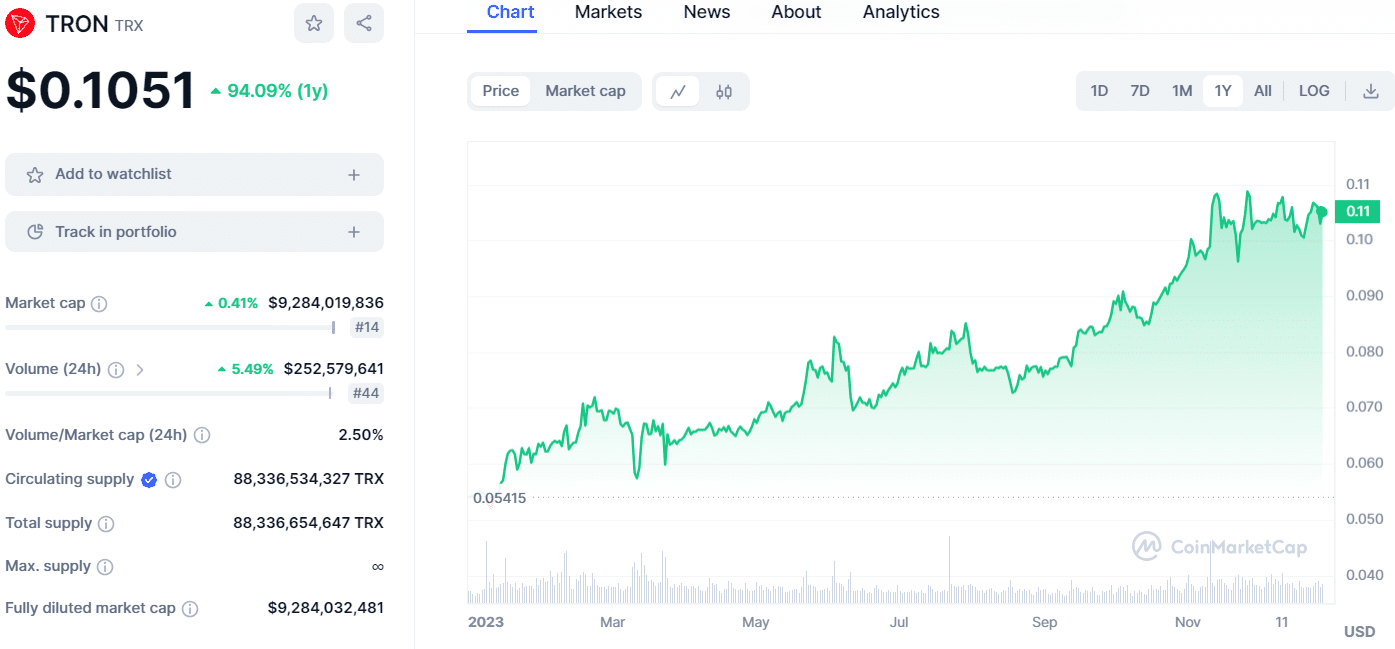Set chart range to 1D
The height and width of the screenshot is (649, 1395).
1099,91
